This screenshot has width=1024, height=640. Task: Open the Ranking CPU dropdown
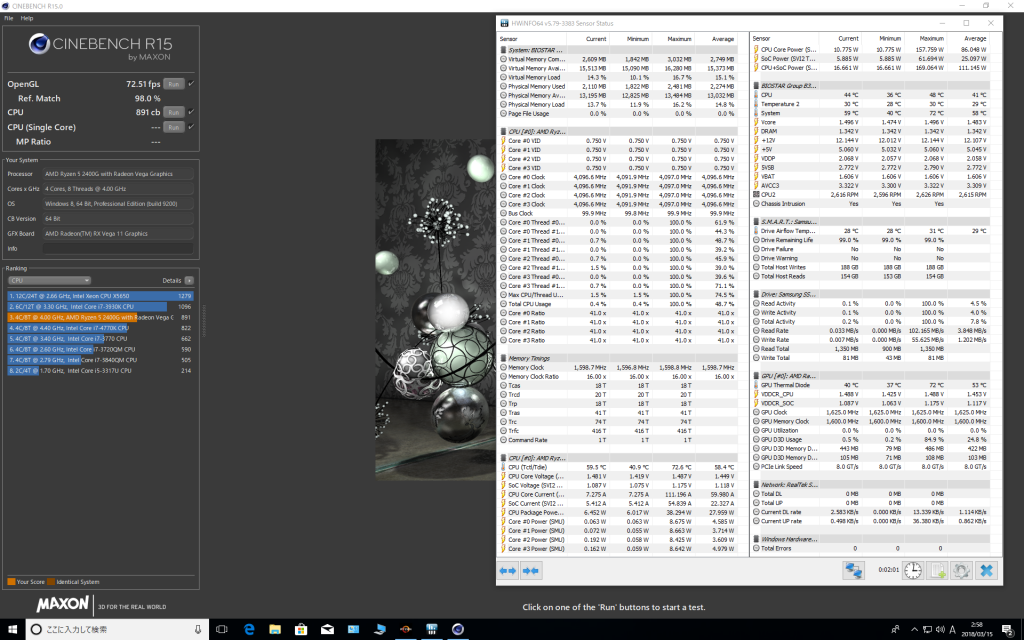coord(49,280)
